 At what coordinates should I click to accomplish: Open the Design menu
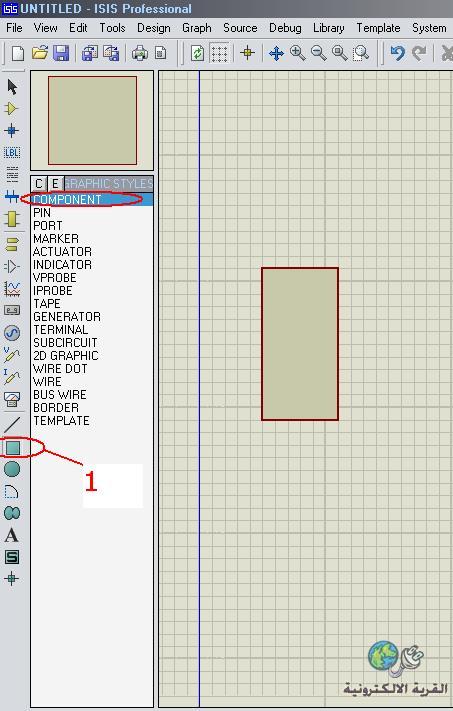pos(154,28)
